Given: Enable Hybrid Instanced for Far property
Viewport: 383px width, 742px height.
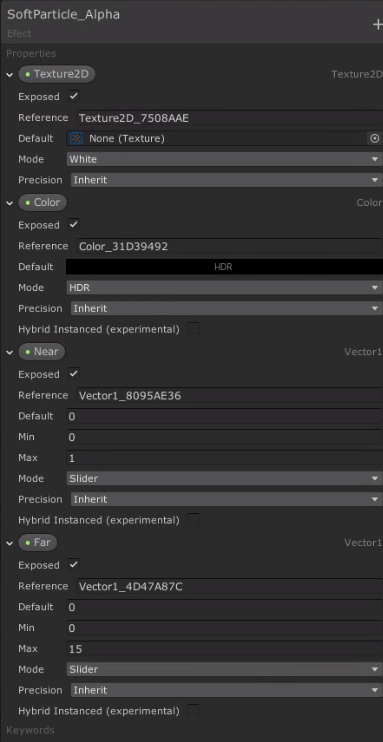Looking at the screenshot, I should click(x=193, y=710).
